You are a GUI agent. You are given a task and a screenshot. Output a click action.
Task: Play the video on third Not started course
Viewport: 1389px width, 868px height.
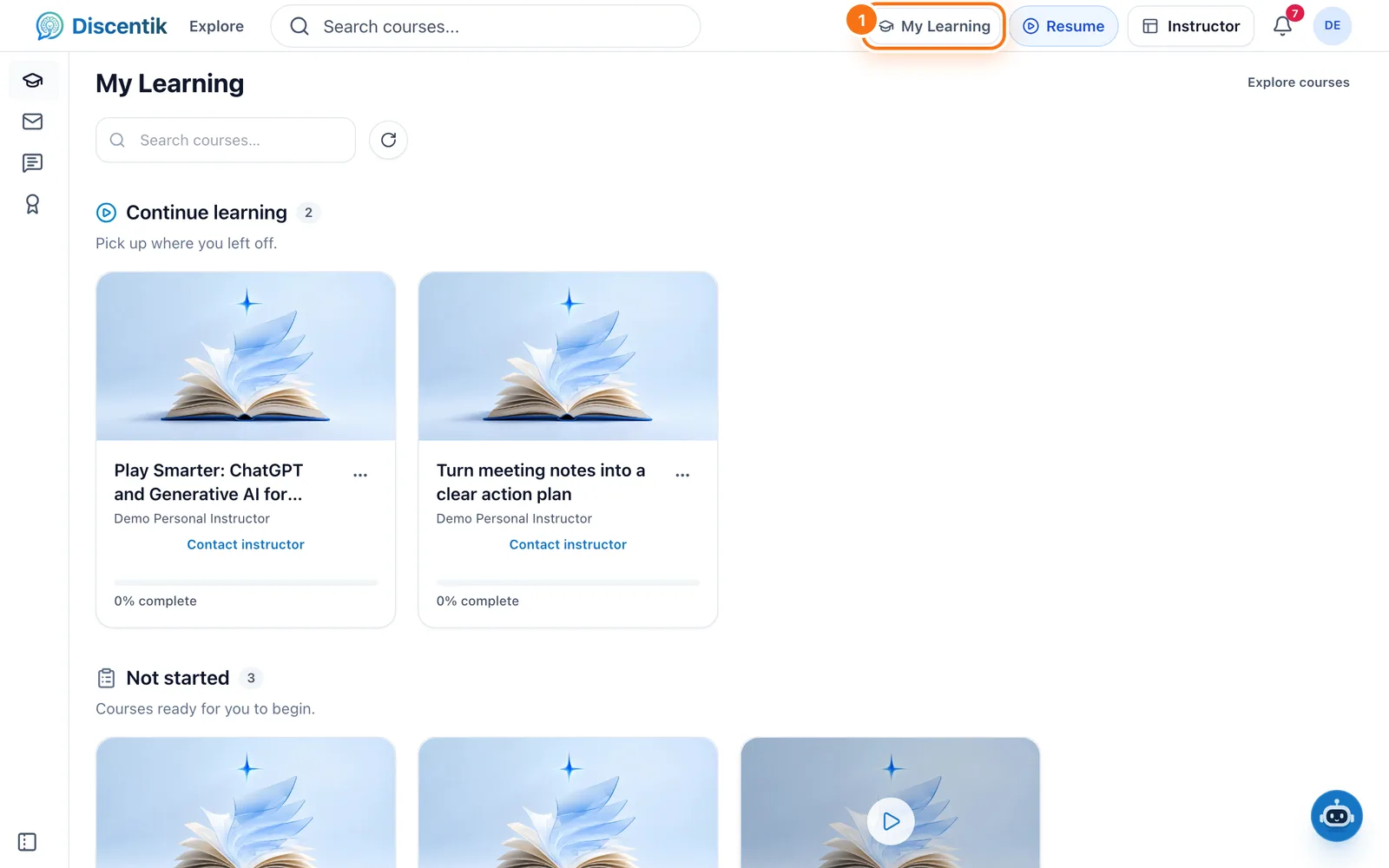pos(891,821)
